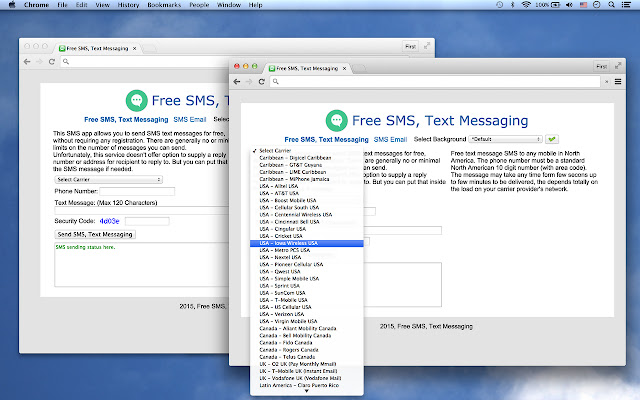Open the File menu

click(62, 5)
